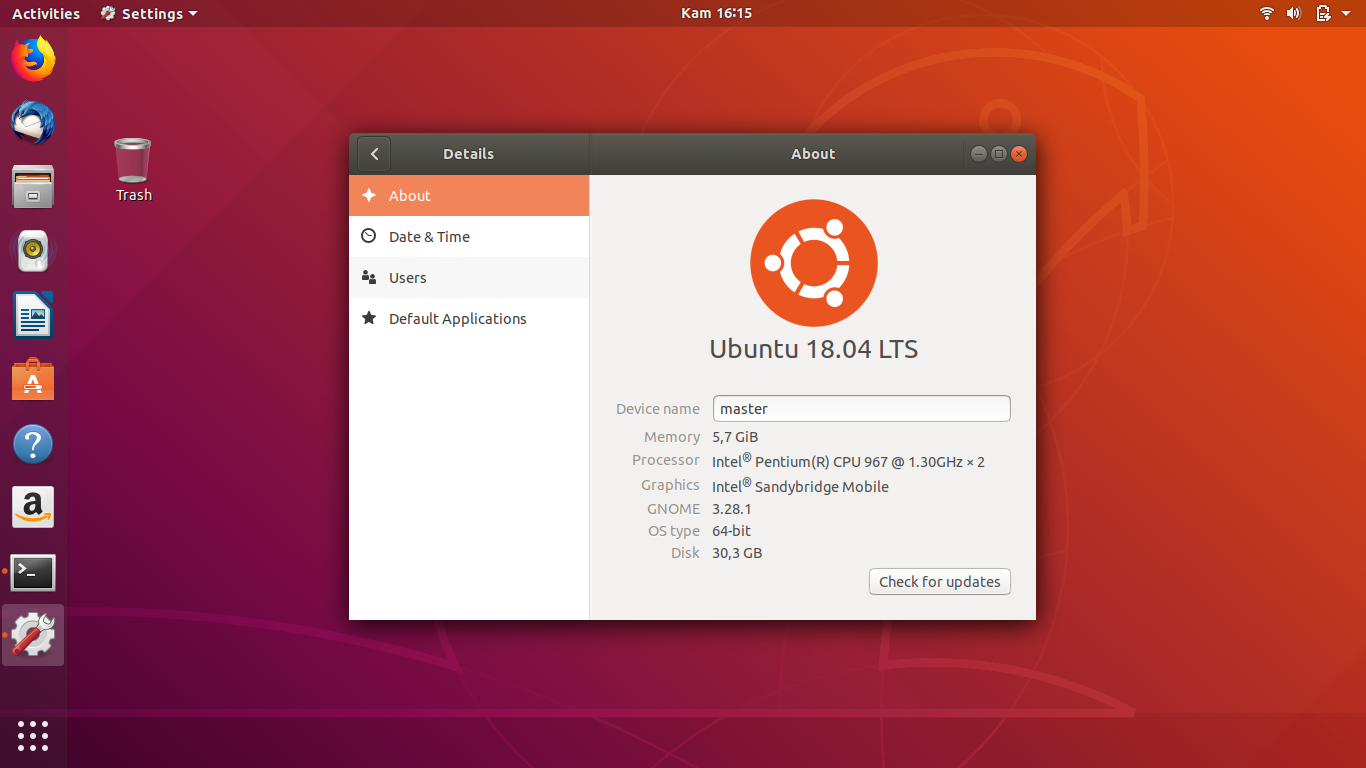Click the Memory value 5,7 GiB

(735, 437)
